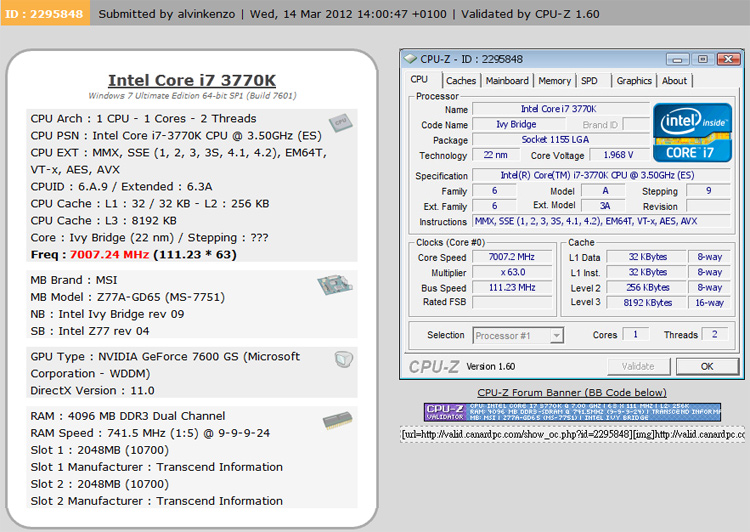
Task: Click the RAM stick icon beside RAM row
Action: pos(338,420)
